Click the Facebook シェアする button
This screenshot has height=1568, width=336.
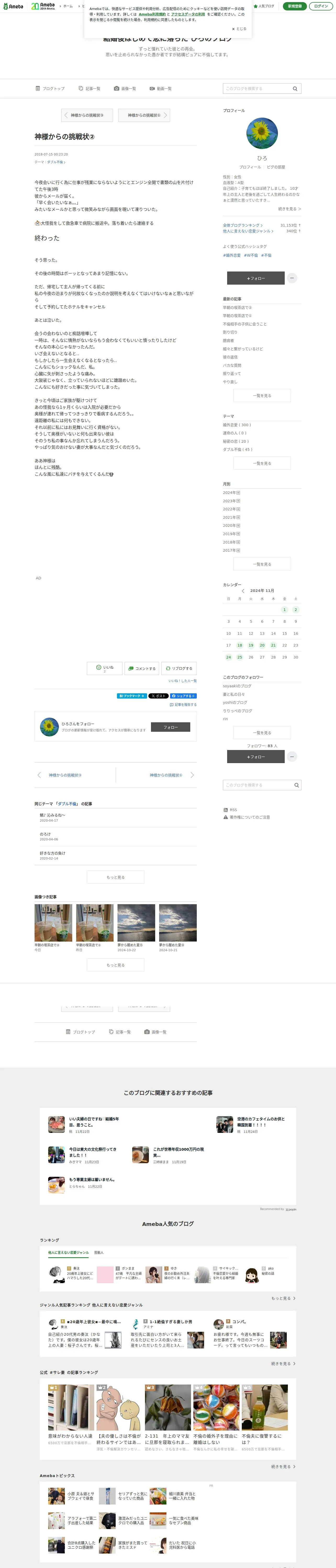pyautogui.click(x=183, y=696)
